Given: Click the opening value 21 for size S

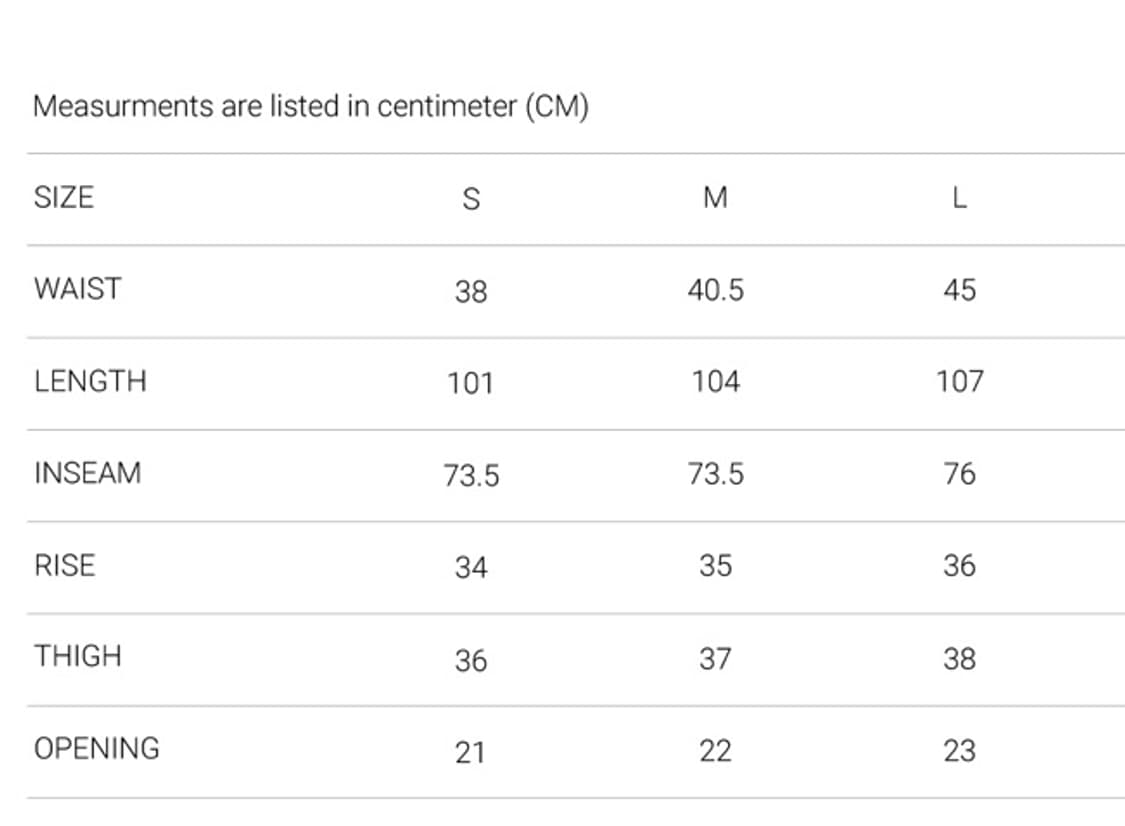Looking at the screenshot, I should click(471, 752).
